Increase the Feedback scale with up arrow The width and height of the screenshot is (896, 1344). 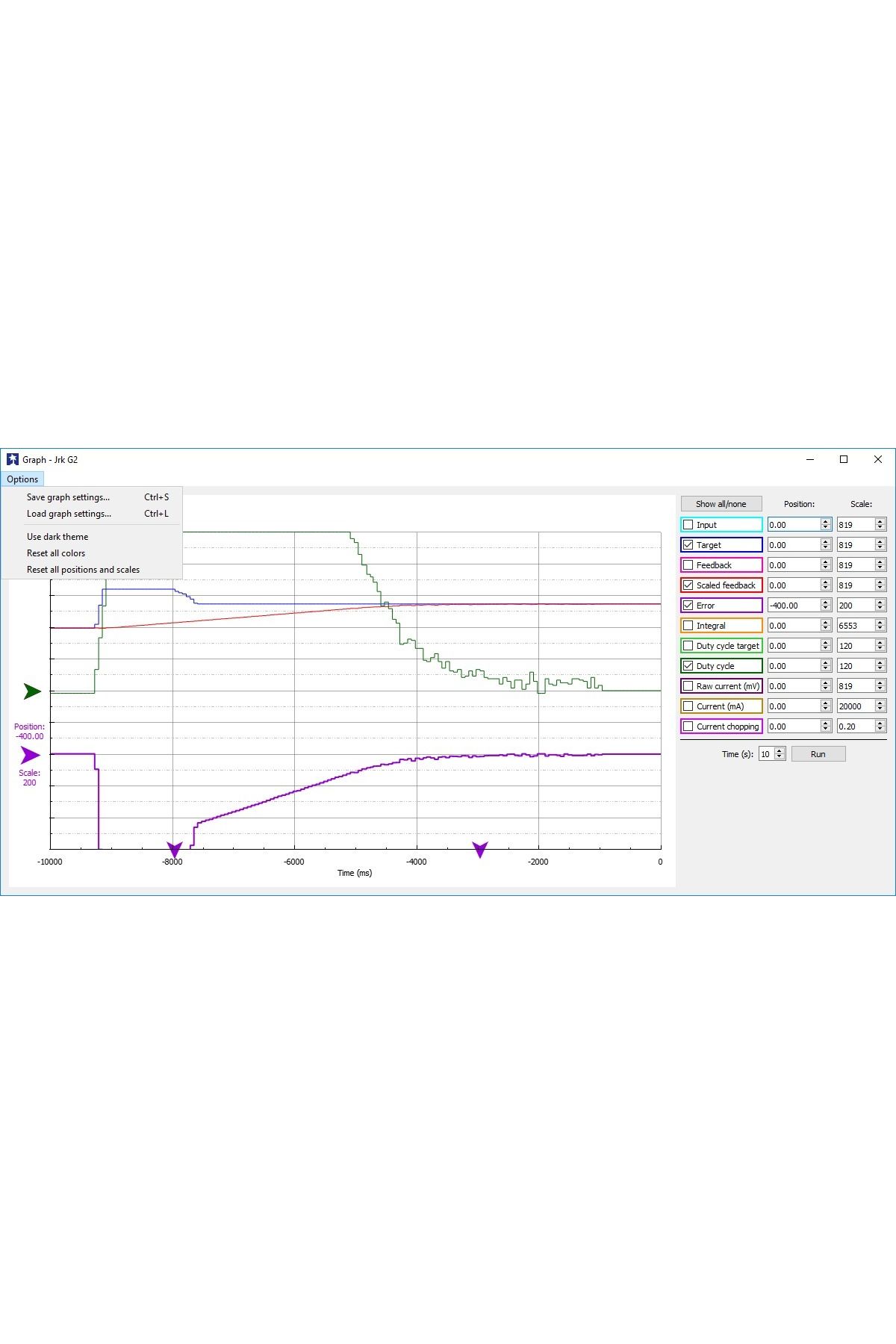[x=880, y=562]
